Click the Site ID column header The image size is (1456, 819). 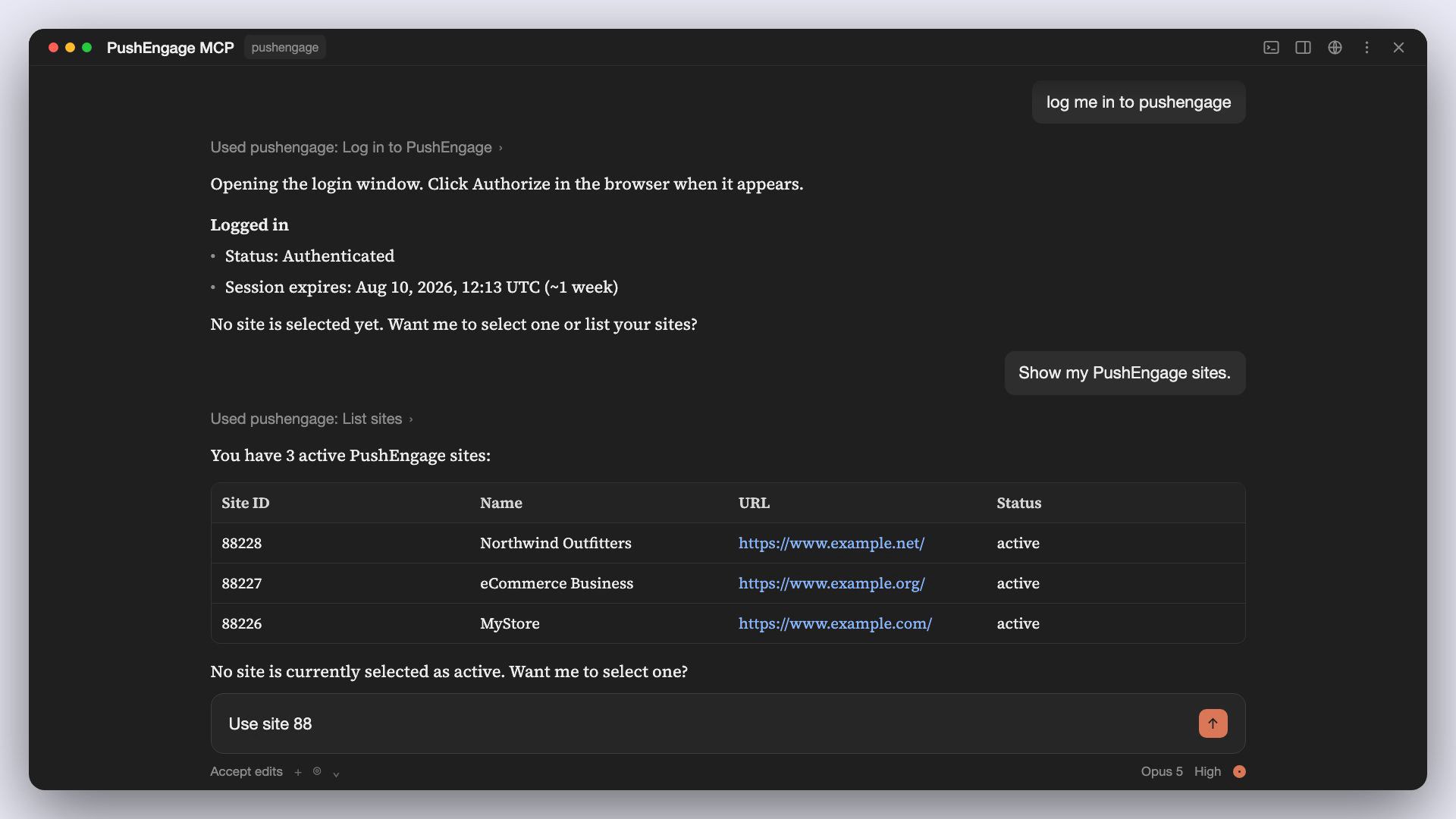coord(245,503)
